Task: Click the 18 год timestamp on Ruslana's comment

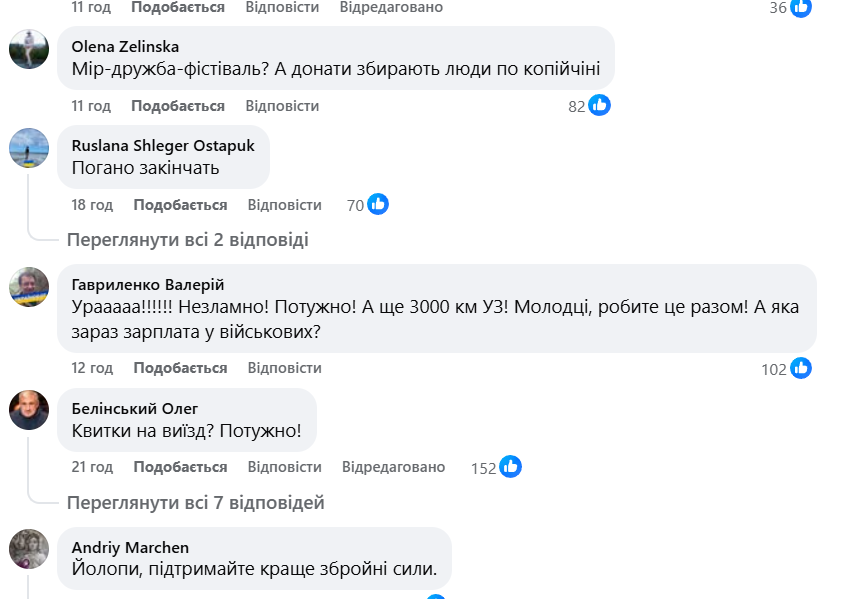Action: pos(92,205)
